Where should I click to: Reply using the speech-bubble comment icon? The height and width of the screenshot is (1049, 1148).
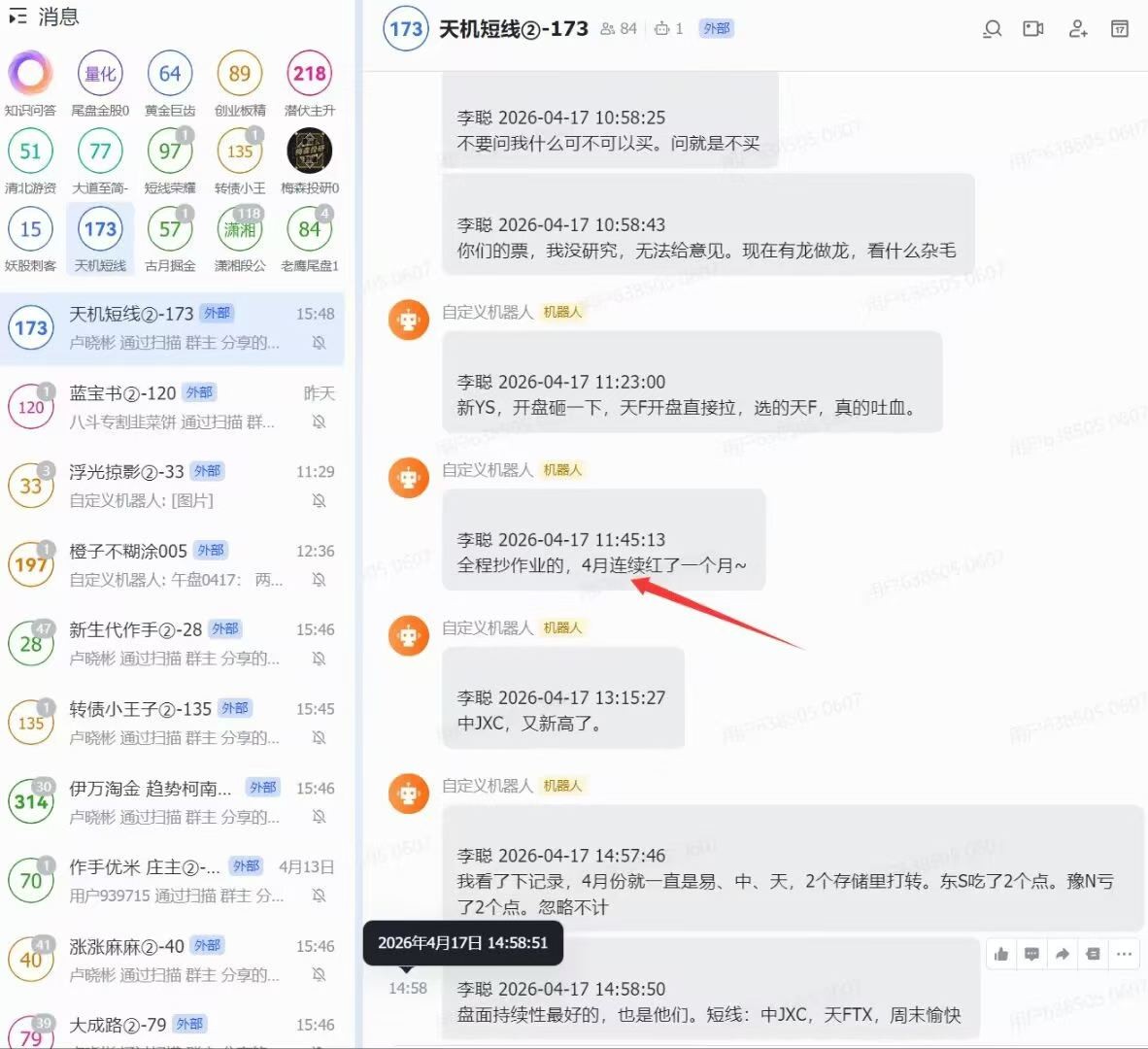1031,954
